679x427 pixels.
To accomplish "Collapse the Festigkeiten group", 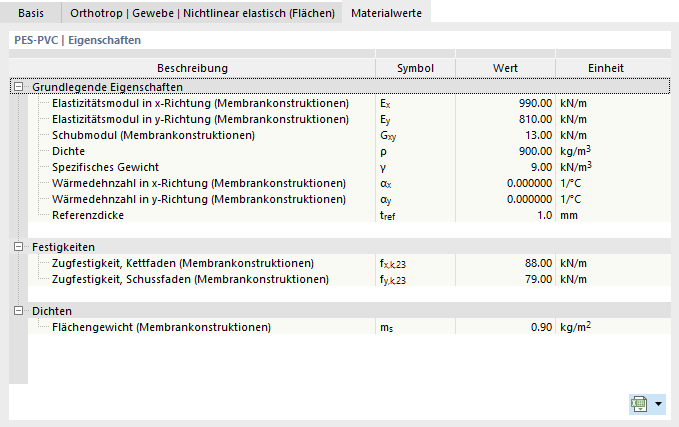I will [18, 247].
